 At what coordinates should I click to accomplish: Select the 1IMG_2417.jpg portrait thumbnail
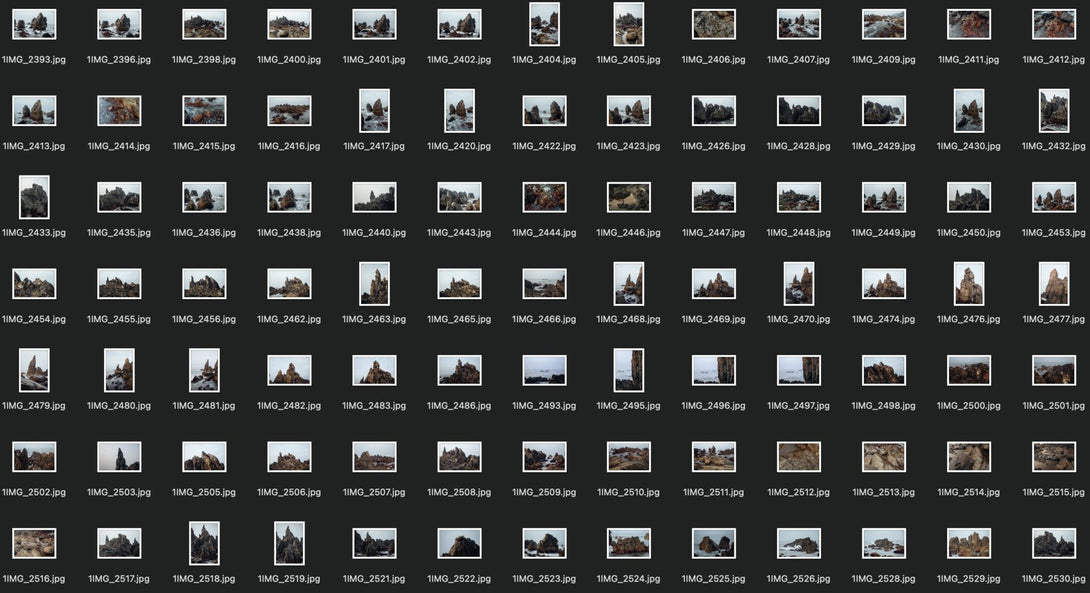click(374, 111)
